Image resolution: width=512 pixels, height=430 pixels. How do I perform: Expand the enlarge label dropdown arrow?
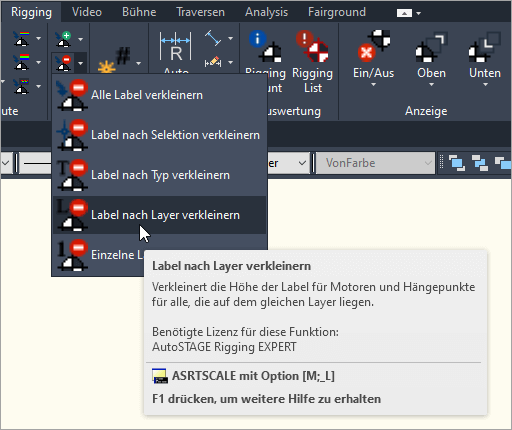point(80,39)
